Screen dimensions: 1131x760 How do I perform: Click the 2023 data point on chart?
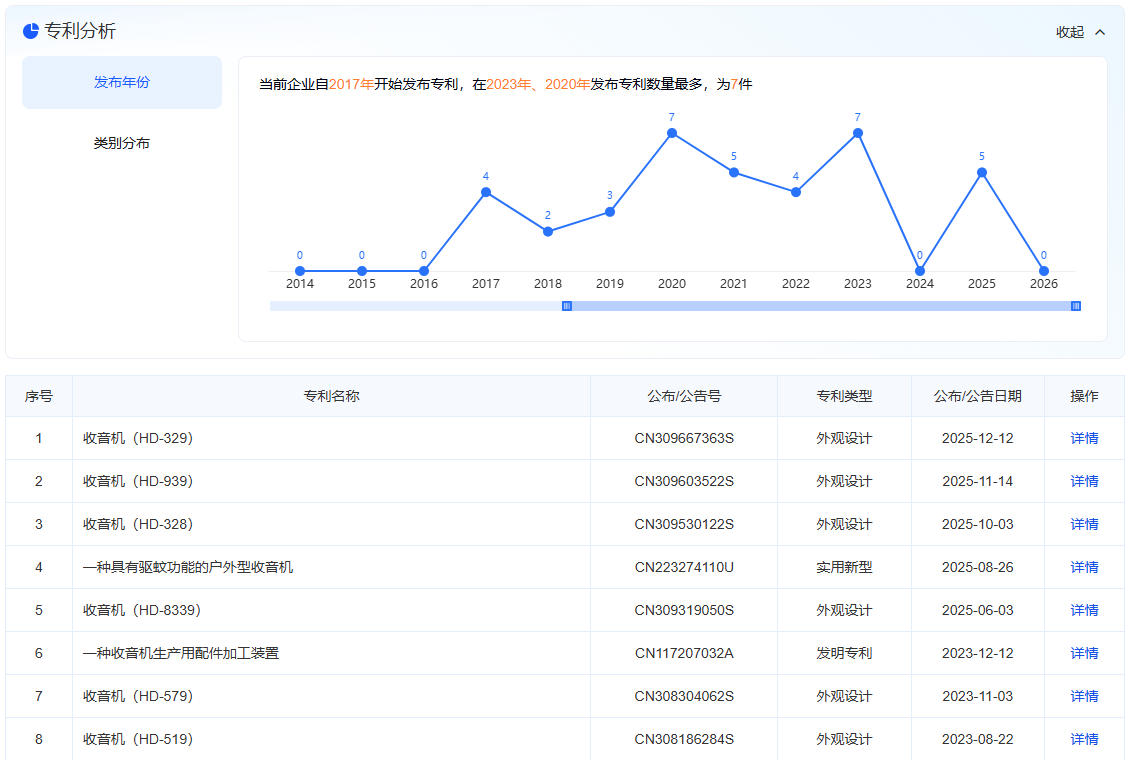(858, 133)
